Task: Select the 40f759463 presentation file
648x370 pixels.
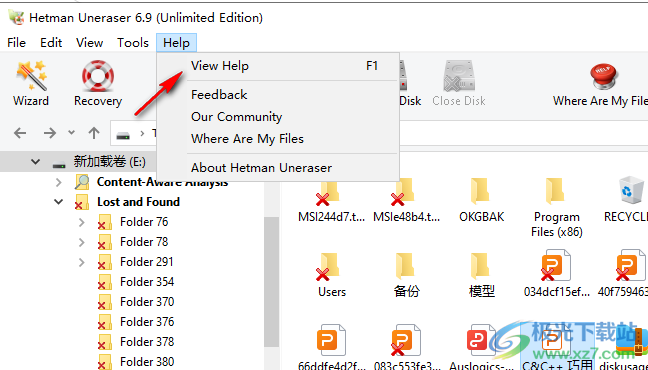Action: (624, 273)
